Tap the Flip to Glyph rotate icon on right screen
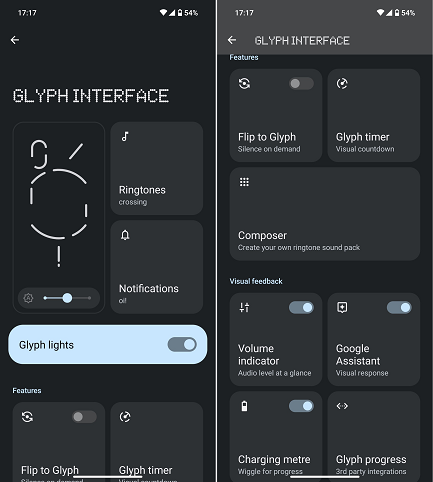 pos(244,83)
